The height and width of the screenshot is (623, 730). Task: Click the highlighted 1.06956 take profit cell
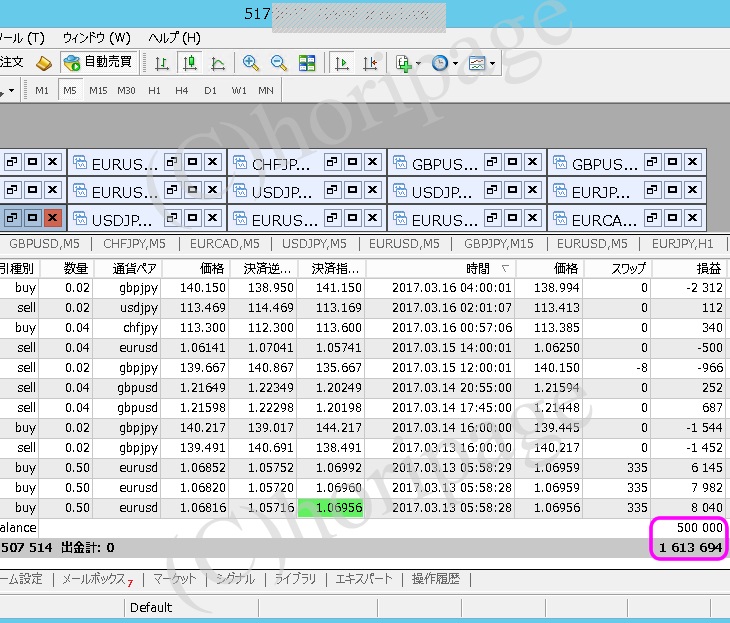coord(331,508)
